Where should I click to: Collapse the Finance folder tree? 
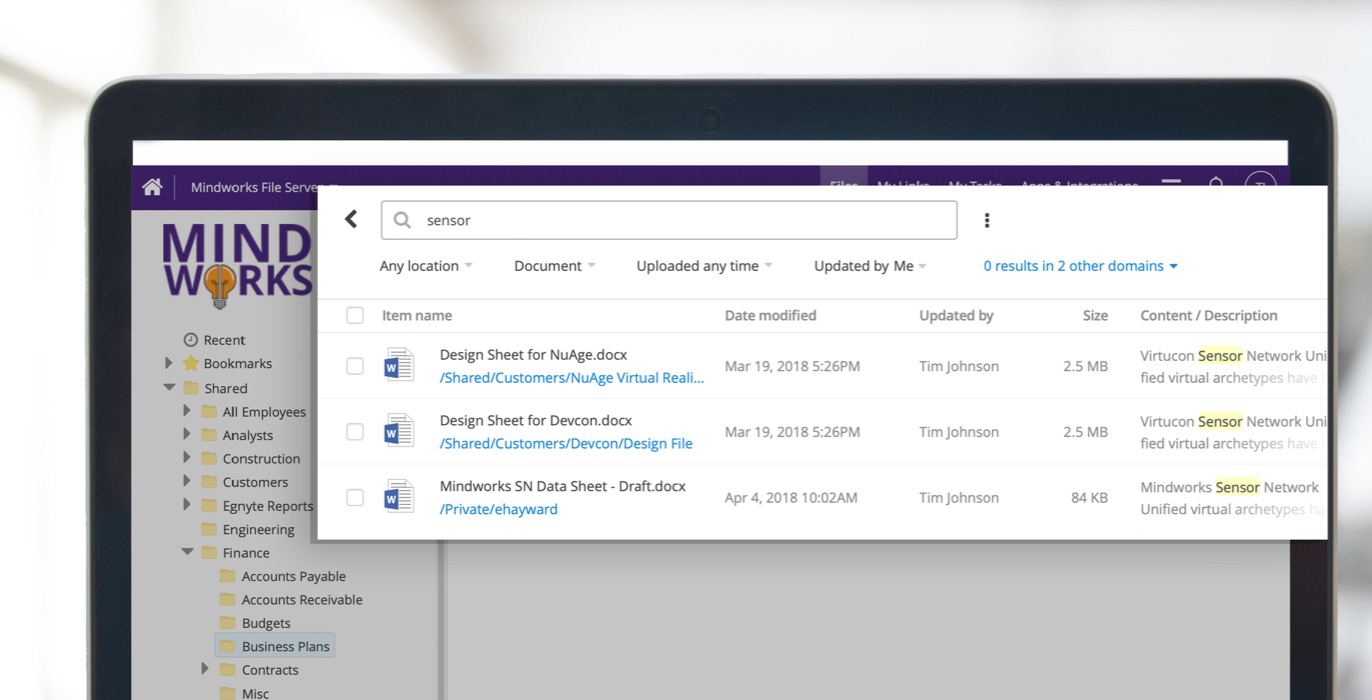(x=187, y=552)
